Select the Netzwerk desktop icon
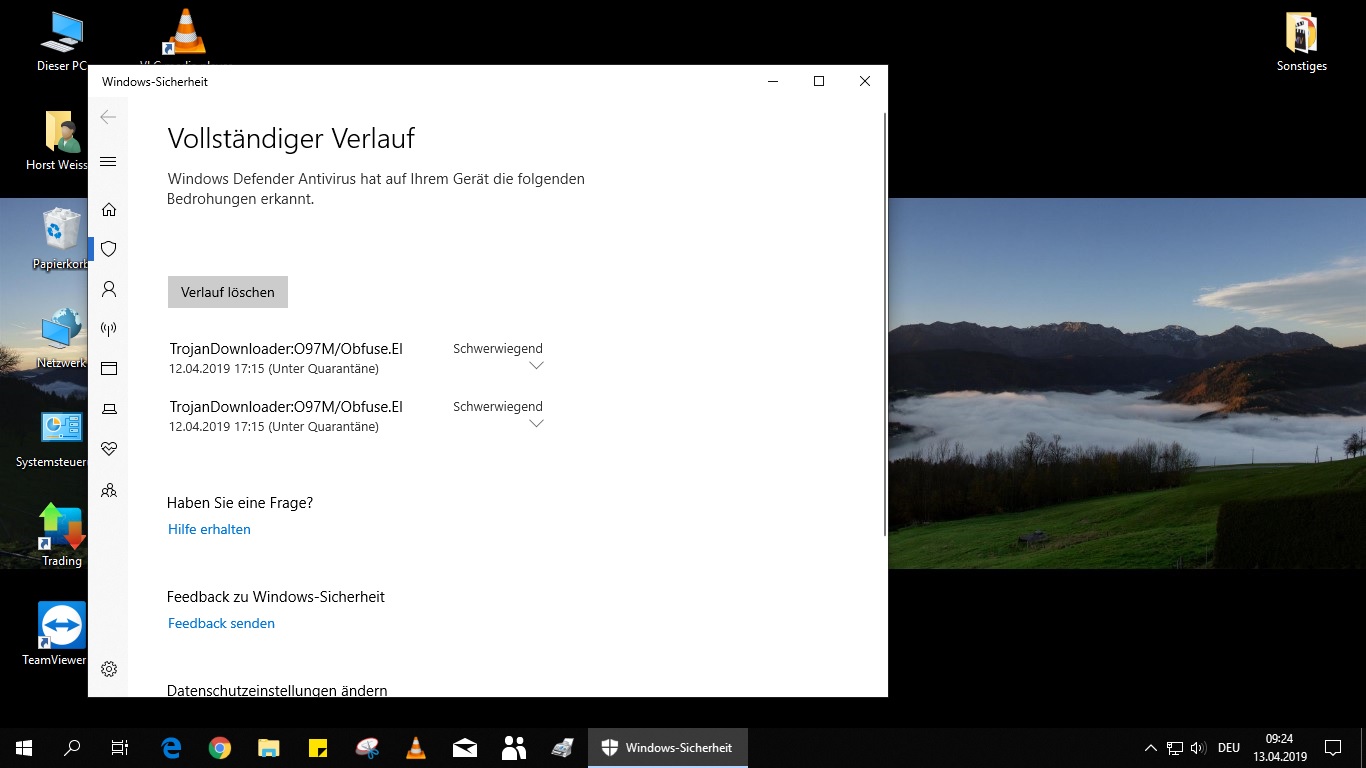 (x=61, y=338)
